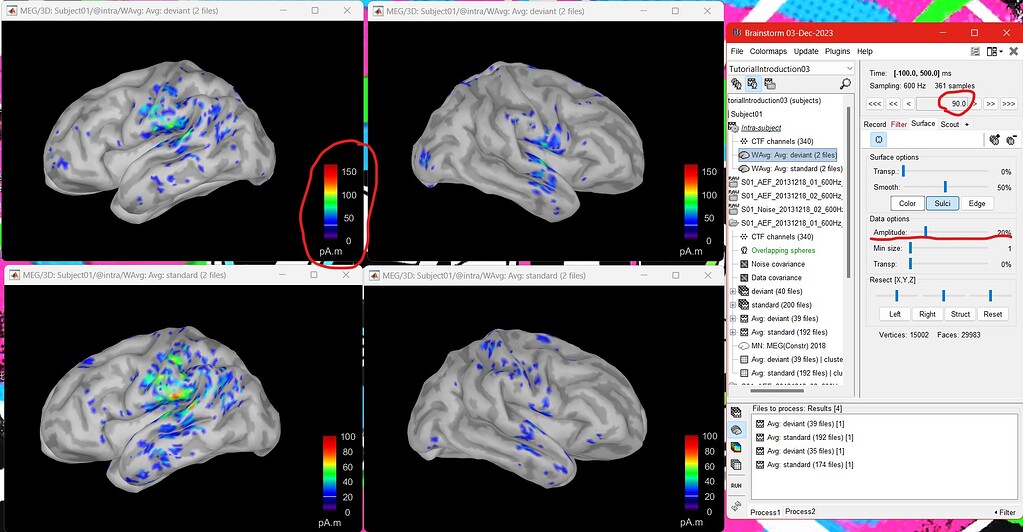
Task: Expand the standard (200 files) tree node
Action: (x=734, y=305)
